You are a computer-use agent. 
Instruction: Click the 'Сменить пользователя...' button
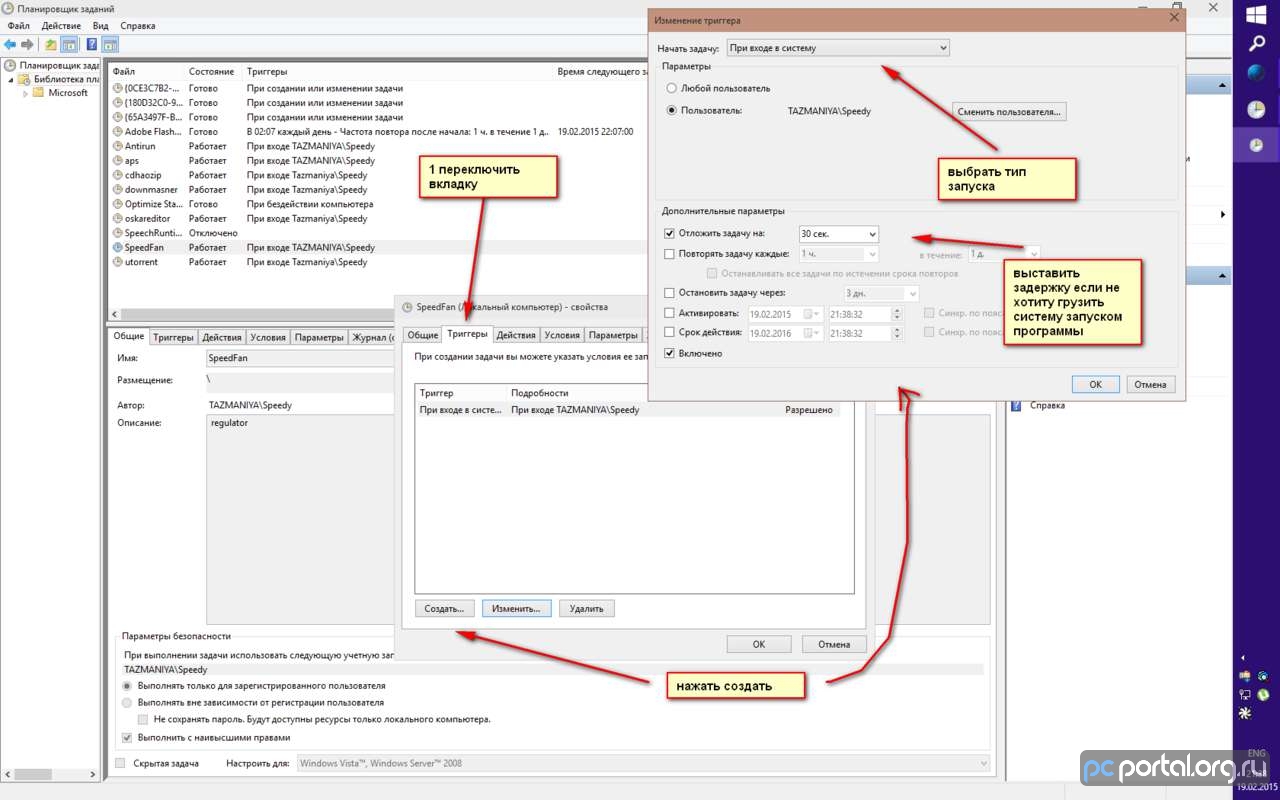[1008, 112]
